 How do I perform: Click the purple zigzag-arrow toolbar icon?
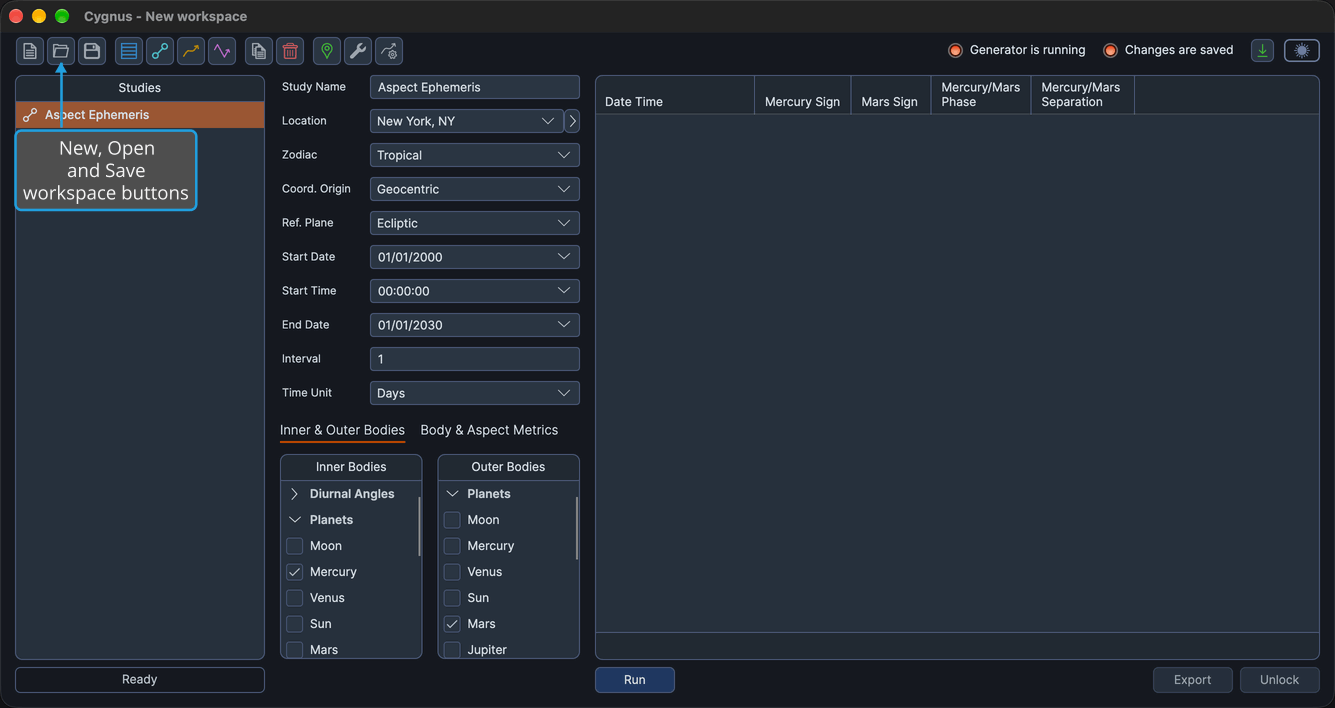[222, 51]
